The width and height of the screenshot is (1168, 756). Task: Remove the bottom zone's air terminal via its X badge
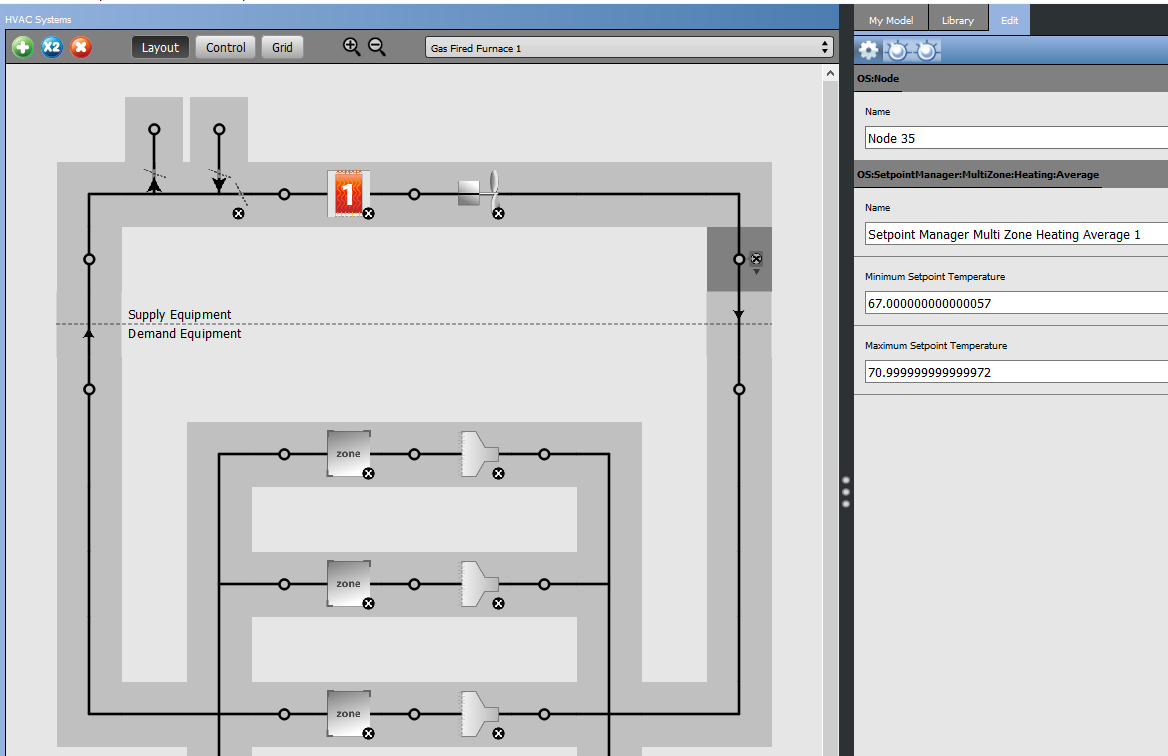tap(499, 734)
